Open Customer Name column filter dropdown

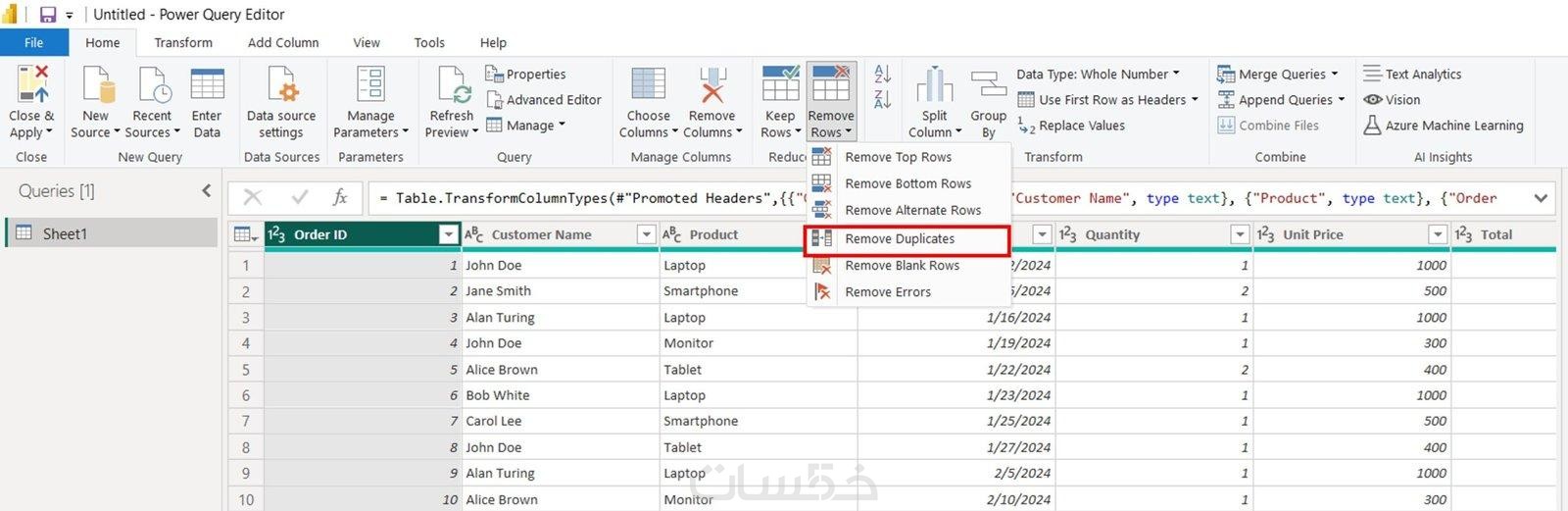click(x=646, y=234)
